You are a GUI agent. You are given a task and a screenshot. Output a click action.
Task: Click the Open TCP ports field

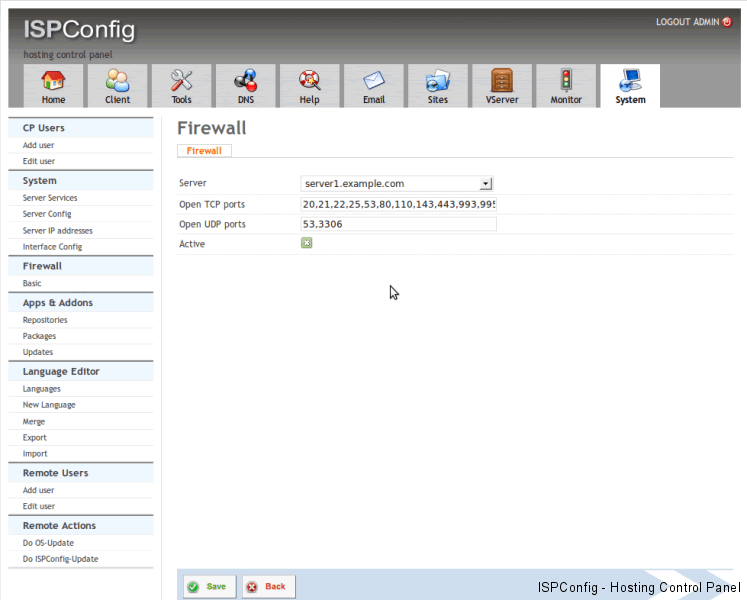[398, 204]
